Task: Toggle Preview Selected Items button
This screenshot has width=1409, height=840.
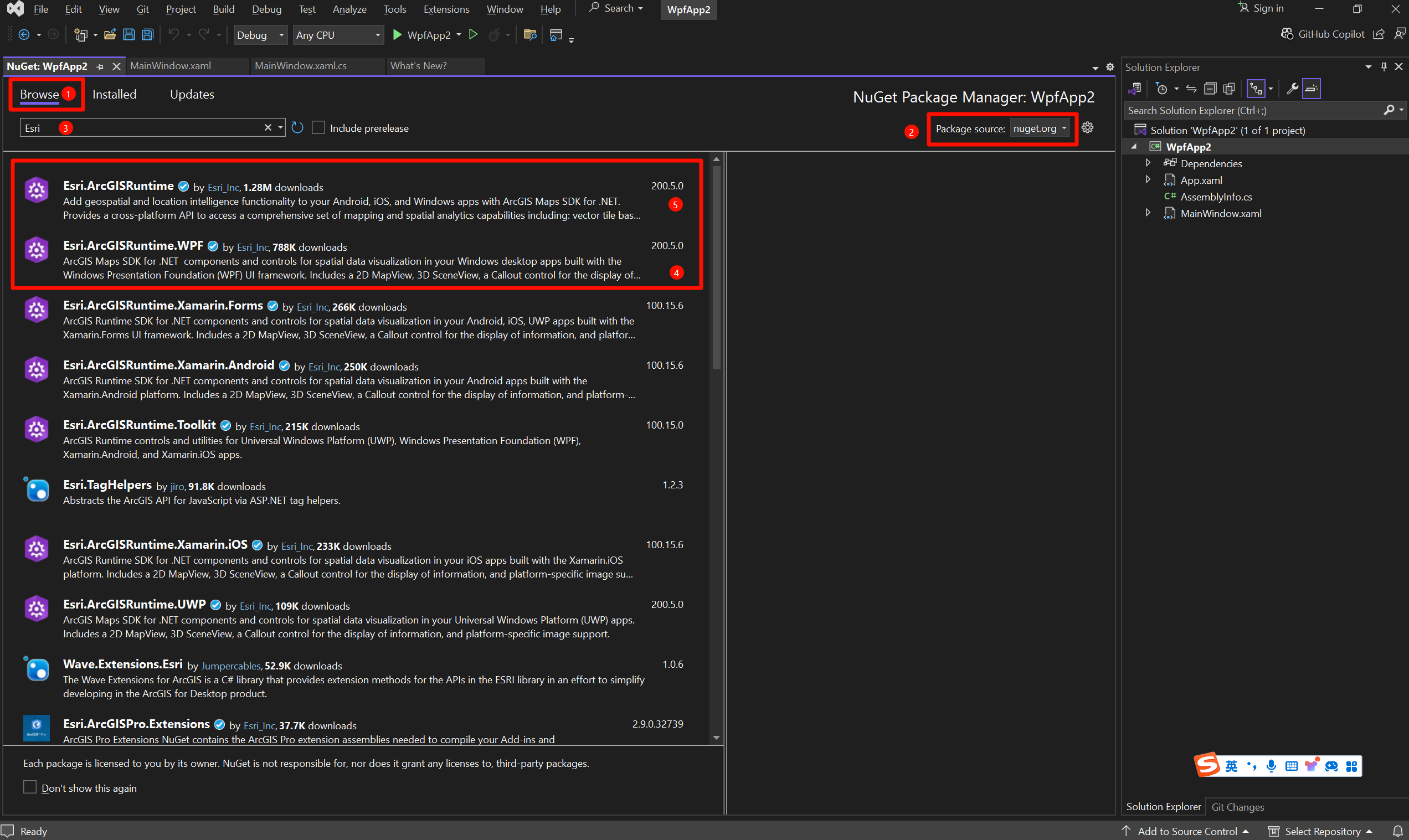Action: [x=1311, y=88]
